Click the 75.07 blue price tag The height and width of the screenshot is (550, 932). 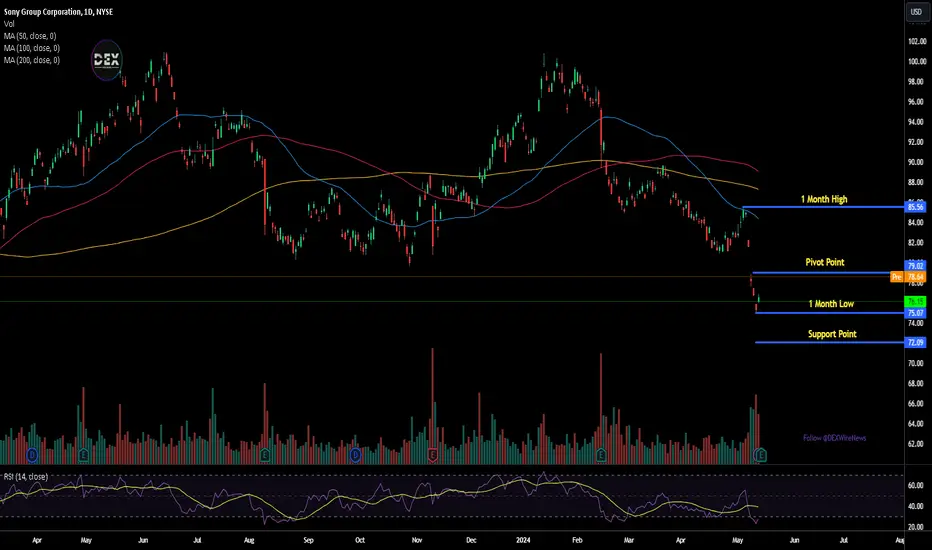(x=915, y=313)
